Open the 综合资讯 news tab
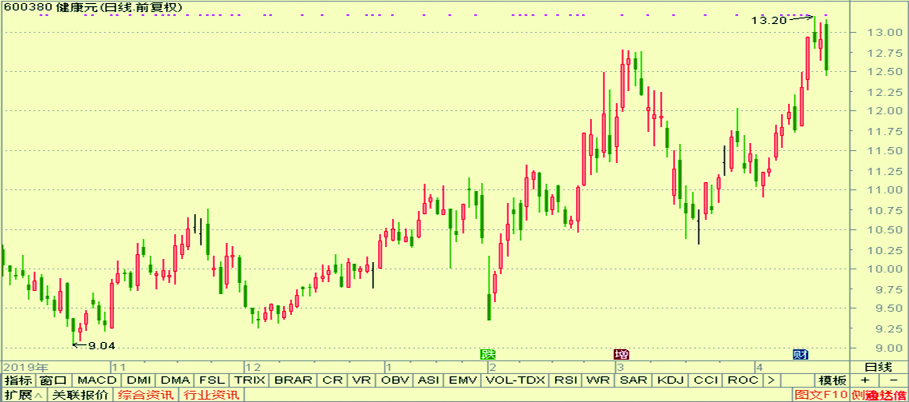Viewport: 909px width, 402px height. pos(147,395)
